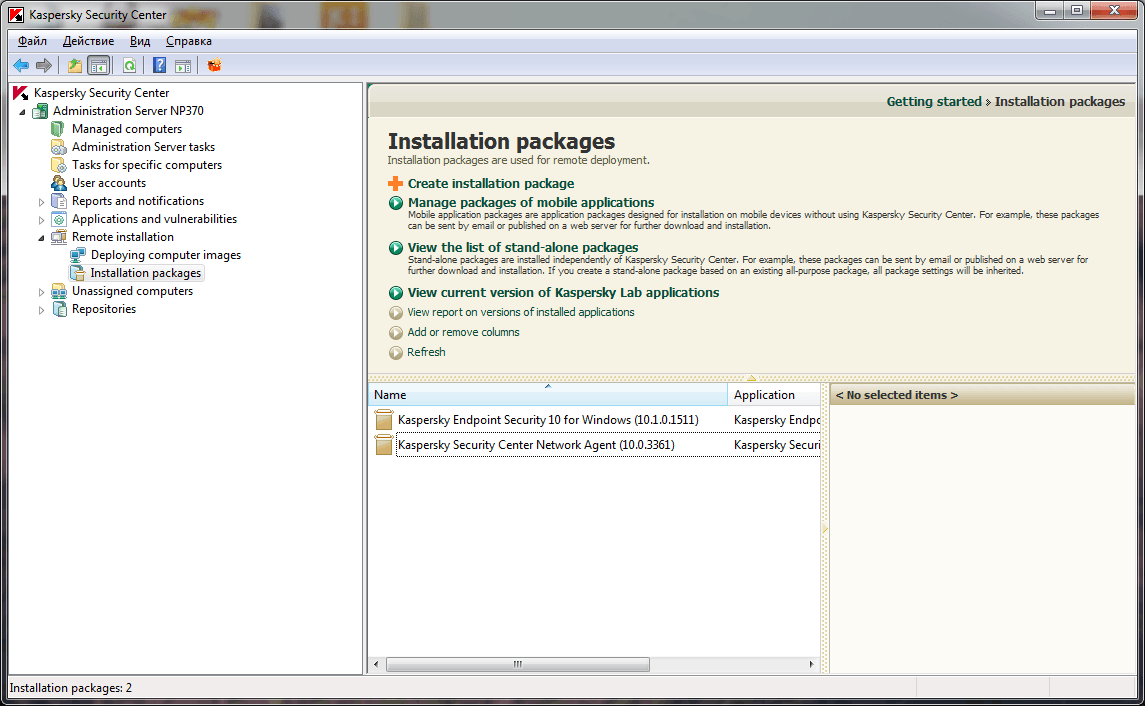Click the Applications and vulnerabilities icon
1145x706 pixels.
tap(58, 219)
